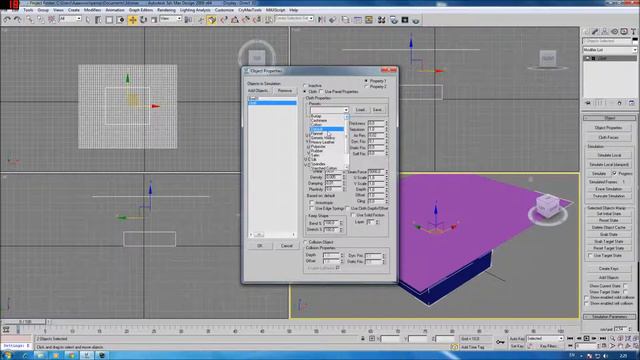This screenshot has width=640, height=360.
Task: Click the Erase Simulation button
Action: (609, 189)
